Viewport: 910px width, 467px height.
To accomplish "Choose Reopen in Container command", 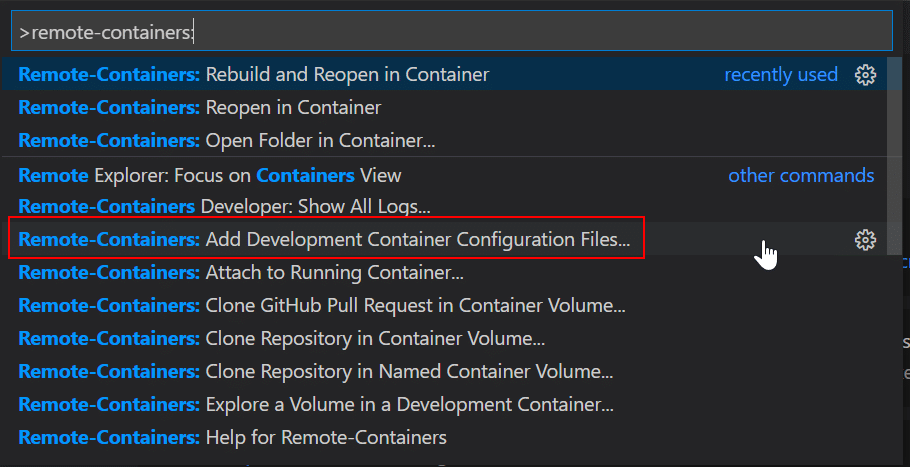I will tap(444, 107).
